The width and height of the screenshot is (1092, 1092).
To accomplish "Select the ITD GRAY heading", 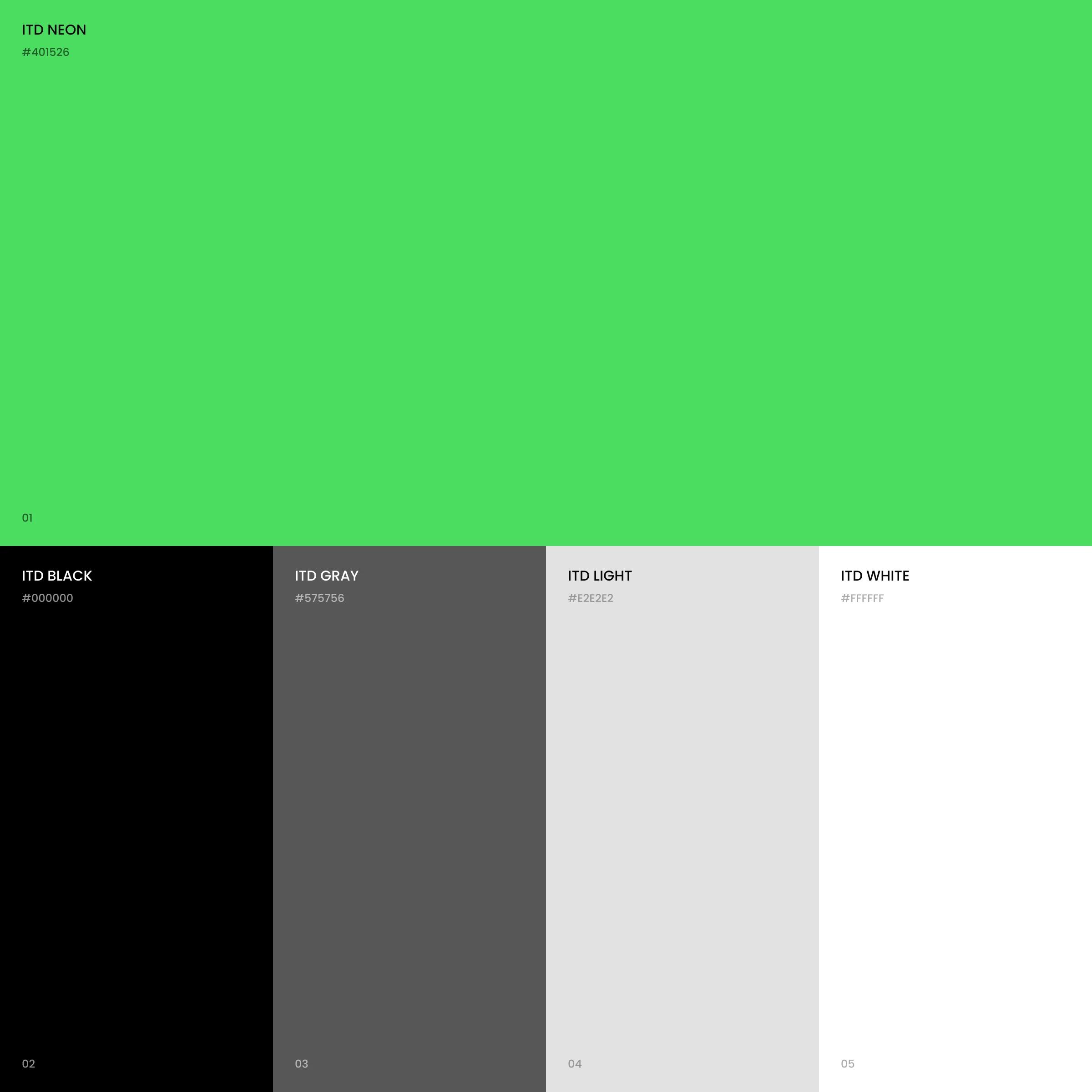I will point(327,576).
